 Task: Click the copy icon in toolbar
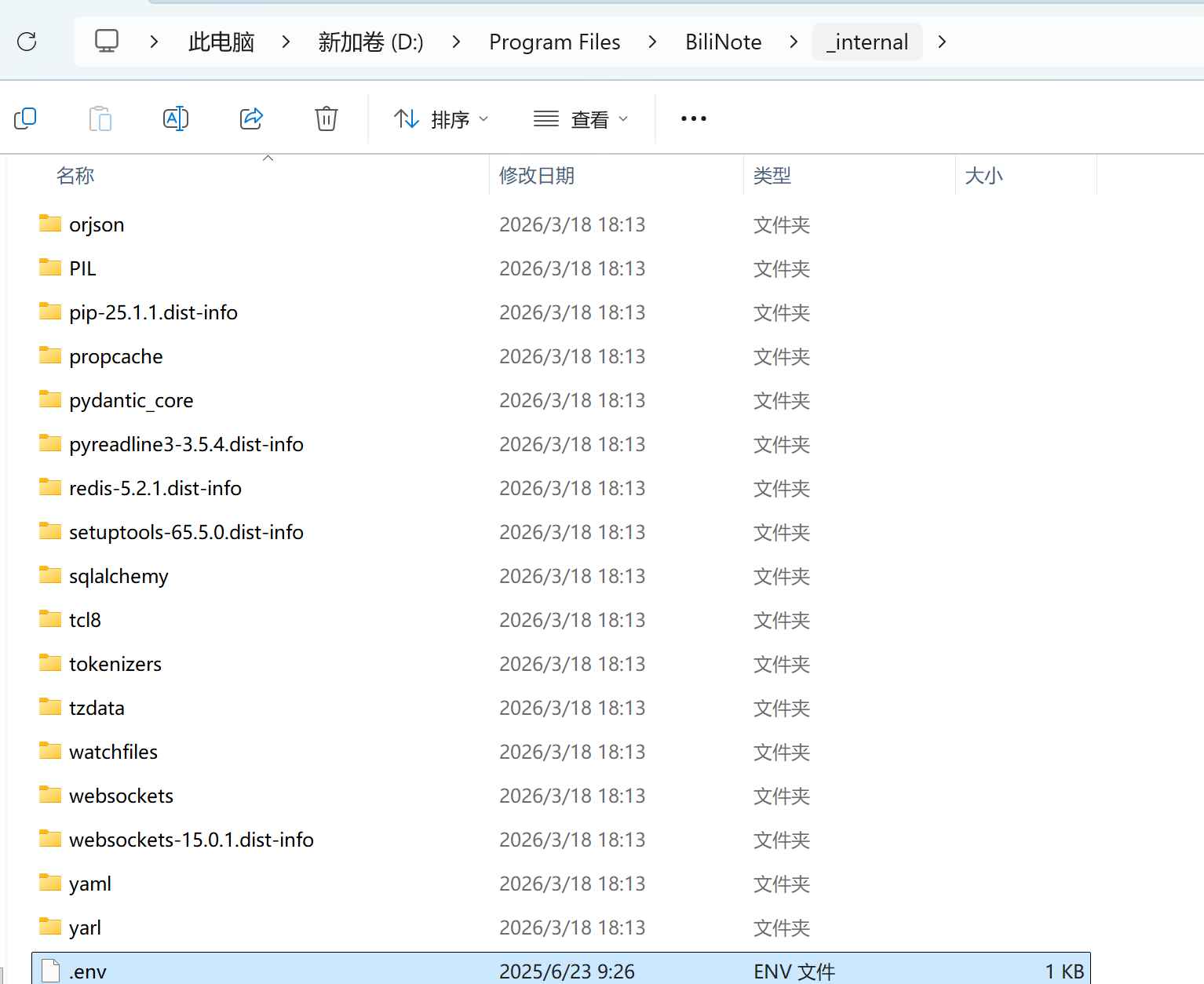click(25, 118)
